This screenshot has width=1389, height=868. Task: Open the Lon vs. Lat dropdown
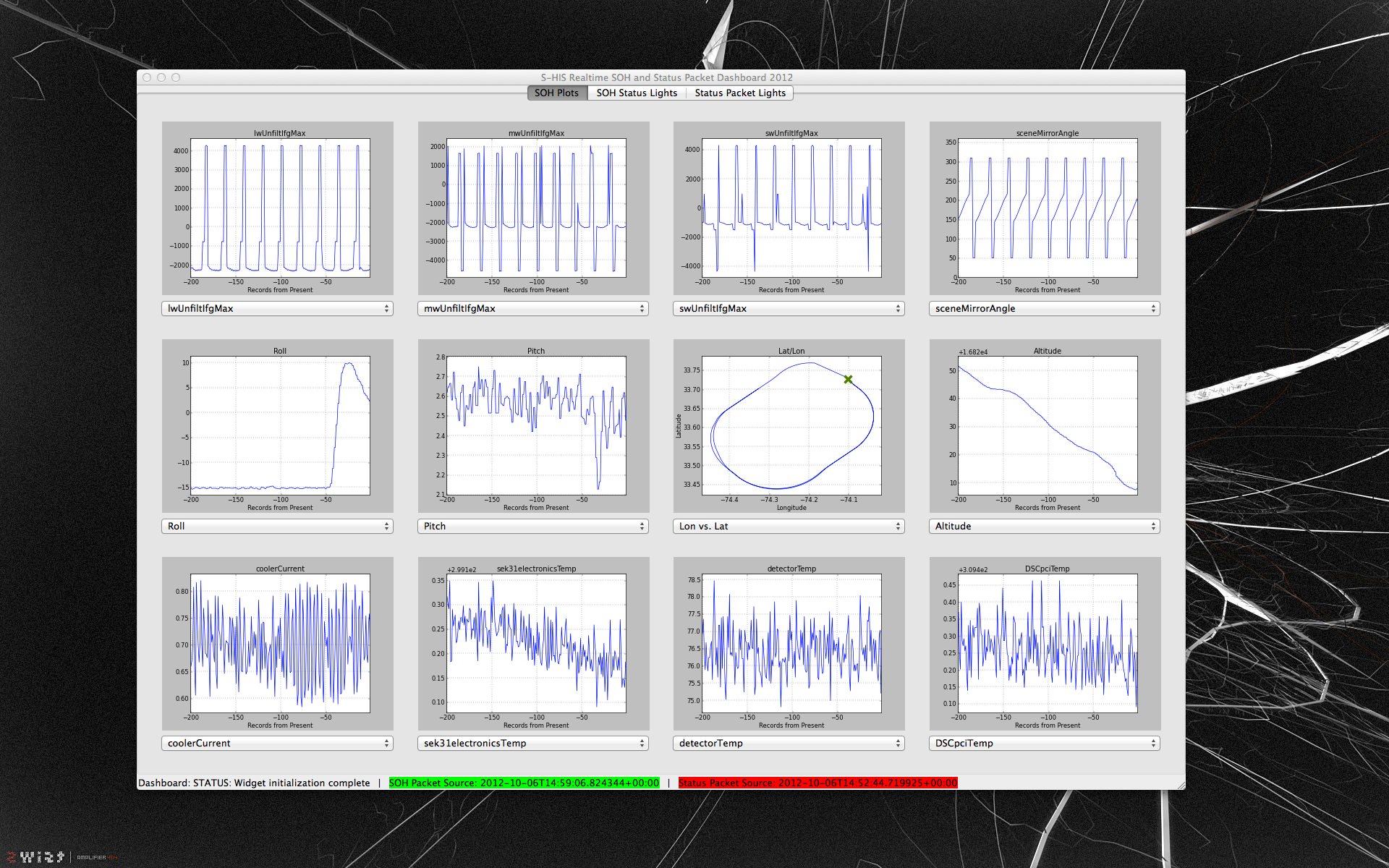coord(789,526)
